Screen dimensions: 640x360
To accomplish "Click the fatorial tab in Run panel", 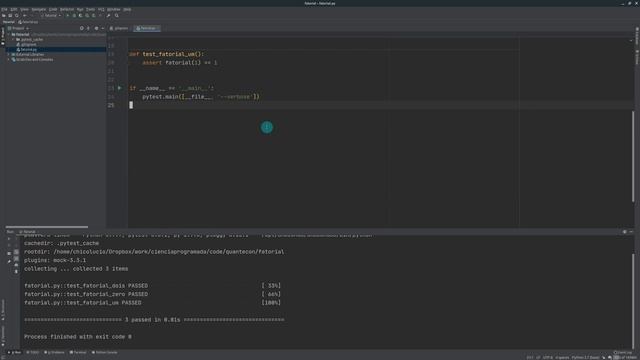I will [27, 231].
